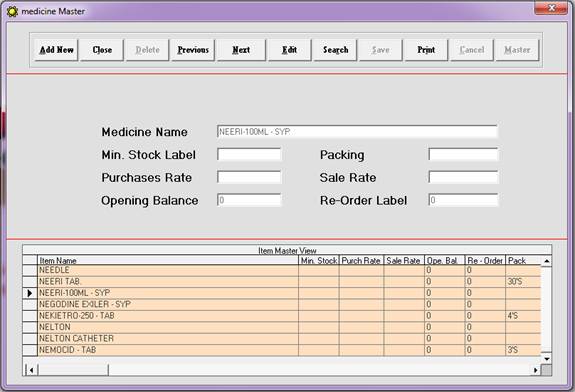Click the Edit button

(x=289, y=50)
